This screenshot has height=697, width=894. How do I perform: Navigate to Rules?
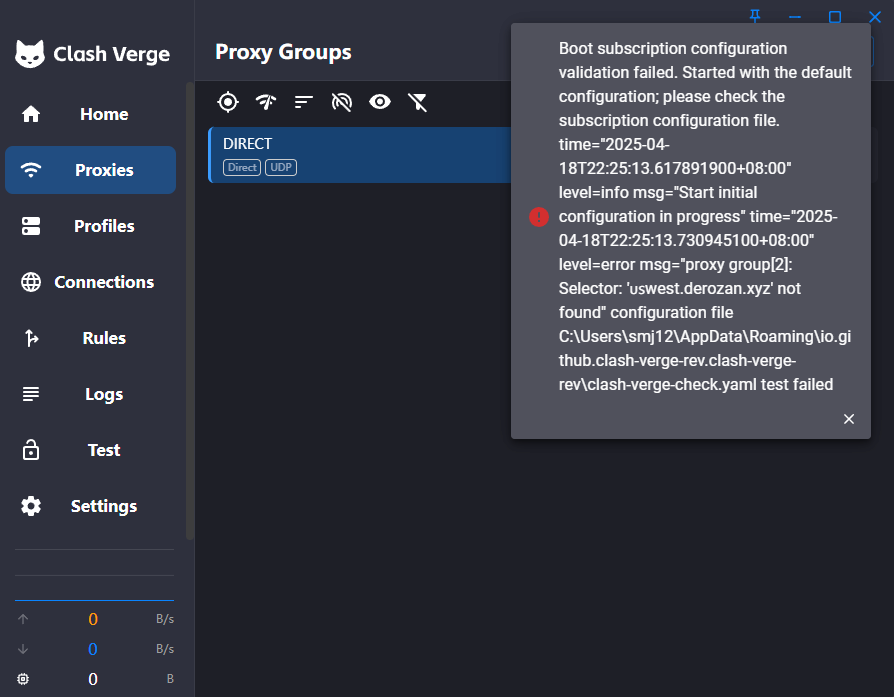91,338
